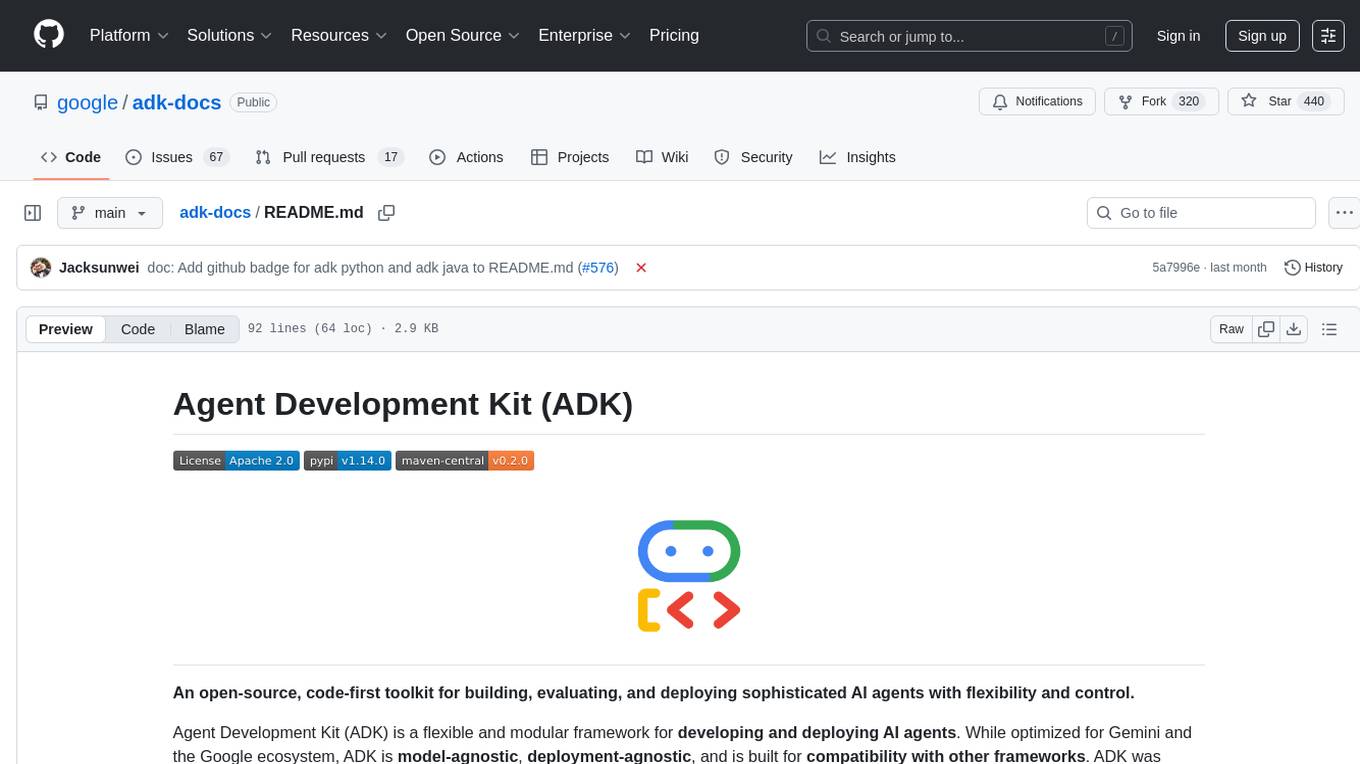1360x764 pixels.
Task: Click the repository icon beside google
Action: click(x=40, y=102)
